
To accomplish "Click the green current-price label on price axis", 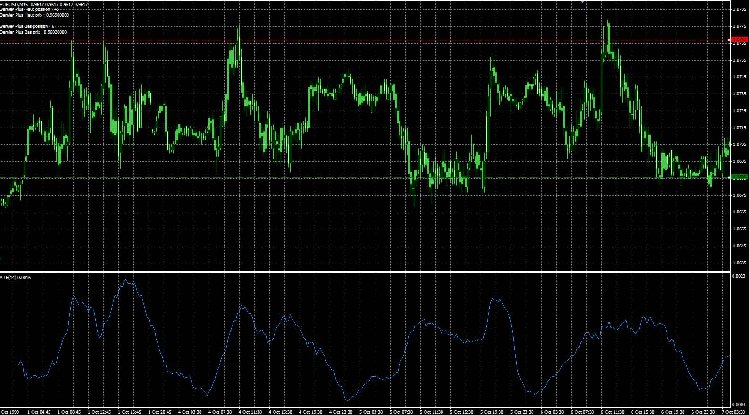I will pyautogui.click(x=739, y=177).
